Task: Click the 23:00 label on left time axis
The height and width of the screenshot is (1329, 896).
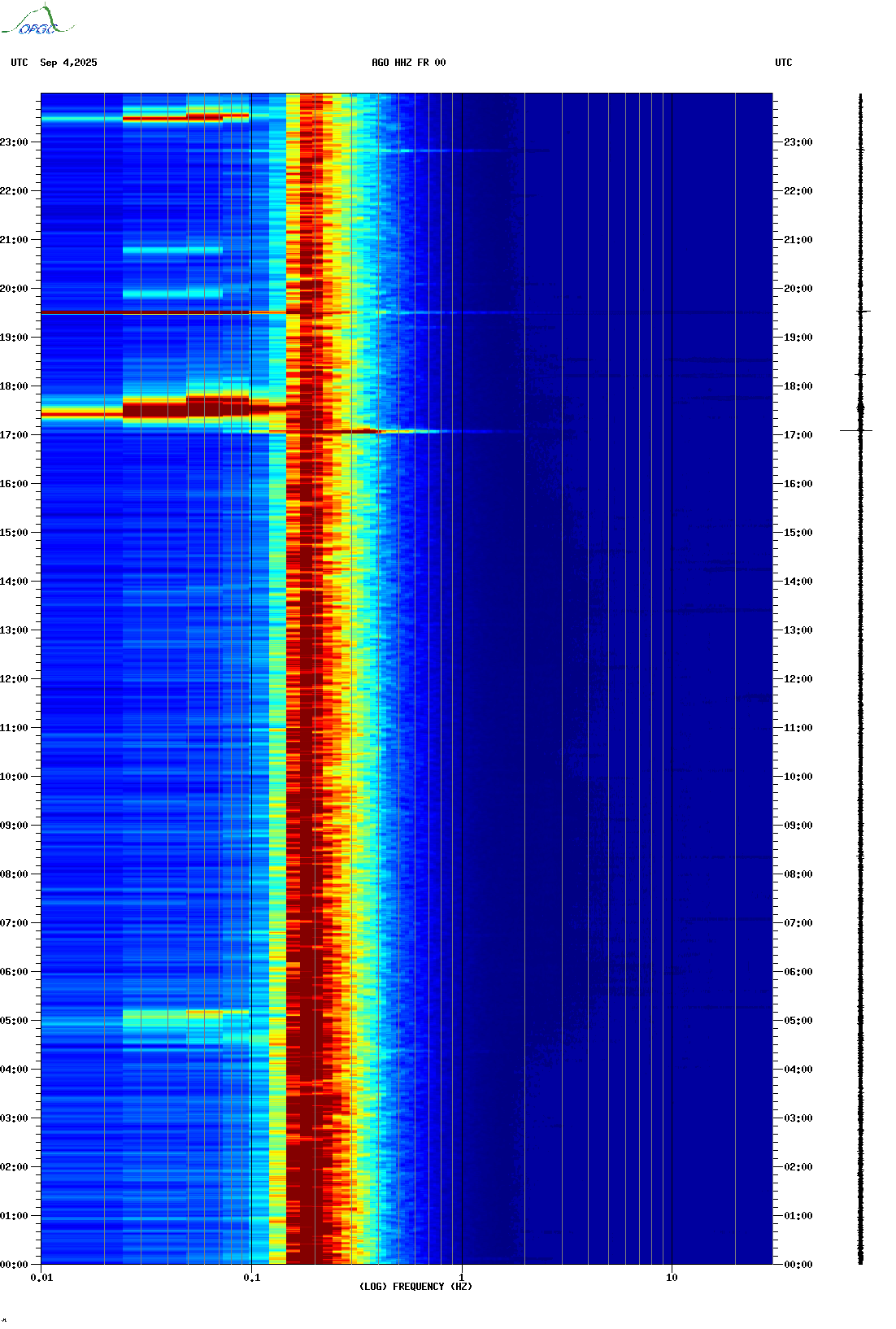Action: click(14, 142)
